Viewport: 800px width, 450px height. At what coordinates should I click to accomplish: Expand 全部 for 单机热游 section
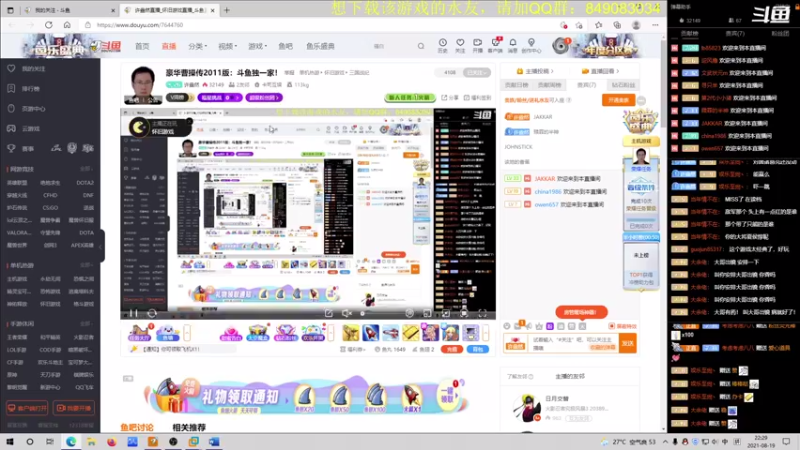(x=86, y=265)
